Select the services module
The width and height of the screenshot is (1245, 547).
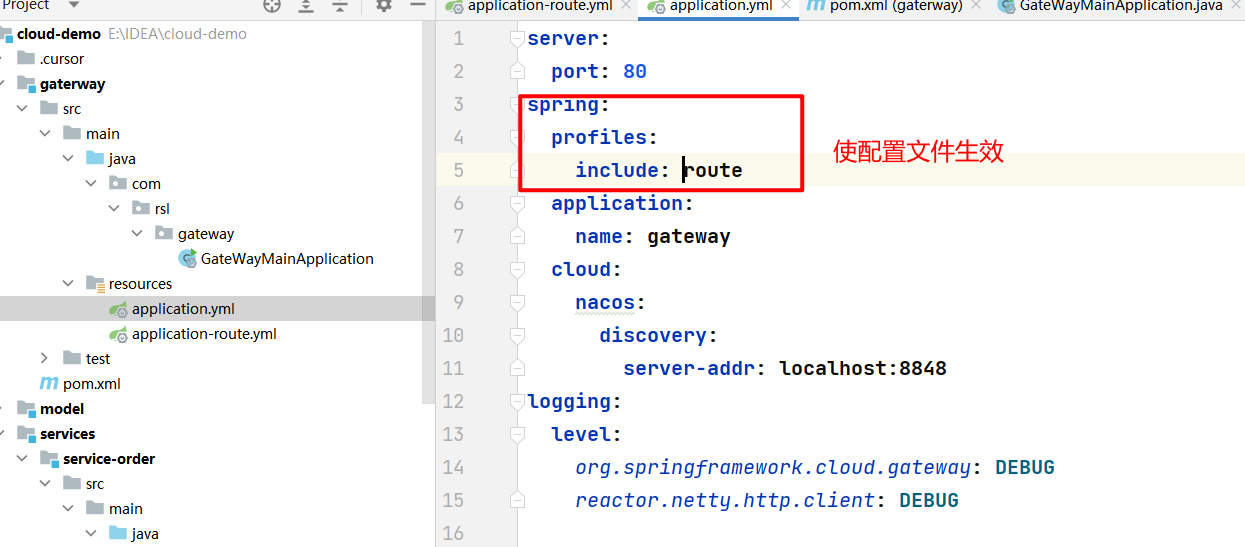tap(68, 434)
